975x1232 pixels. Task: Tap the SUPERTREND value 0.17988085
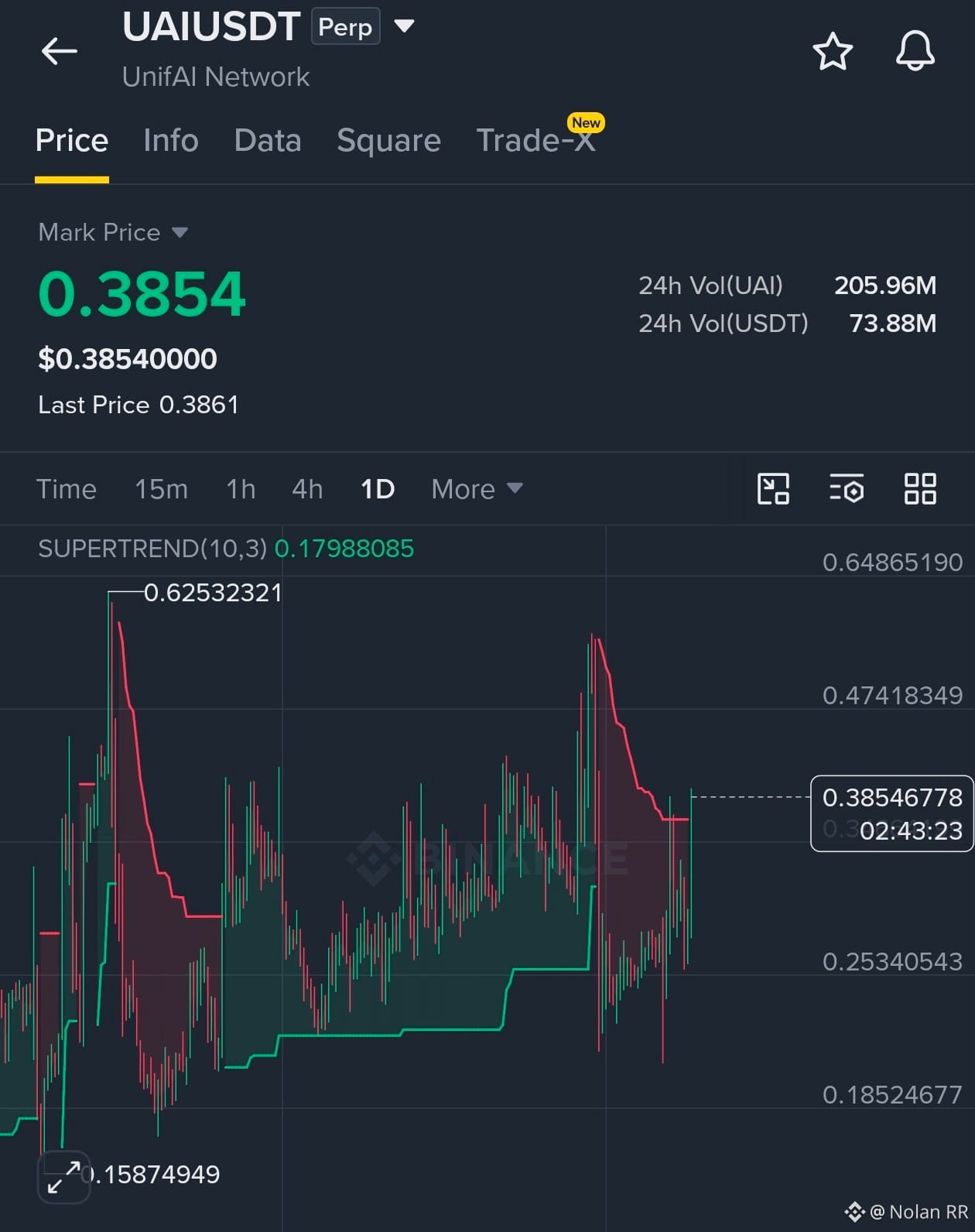point(344,549)
